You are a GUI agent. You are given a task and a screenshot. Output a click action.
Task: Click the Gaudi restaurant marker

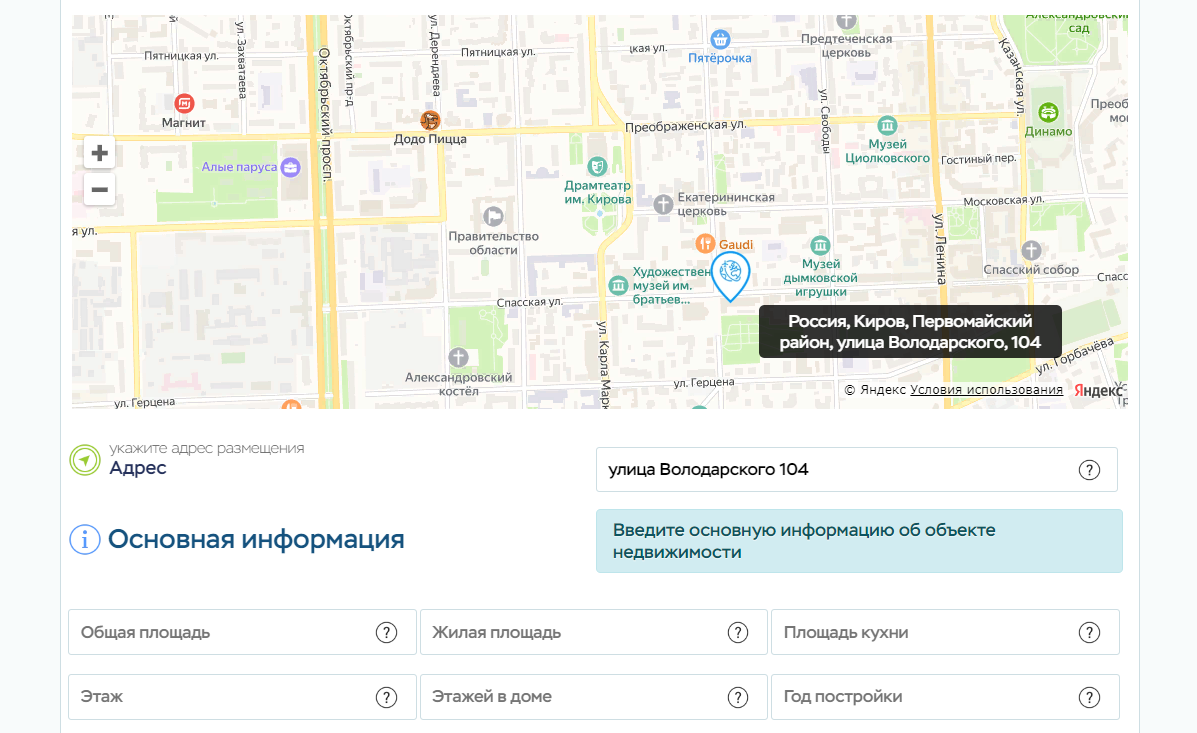[x=706, y=244]
